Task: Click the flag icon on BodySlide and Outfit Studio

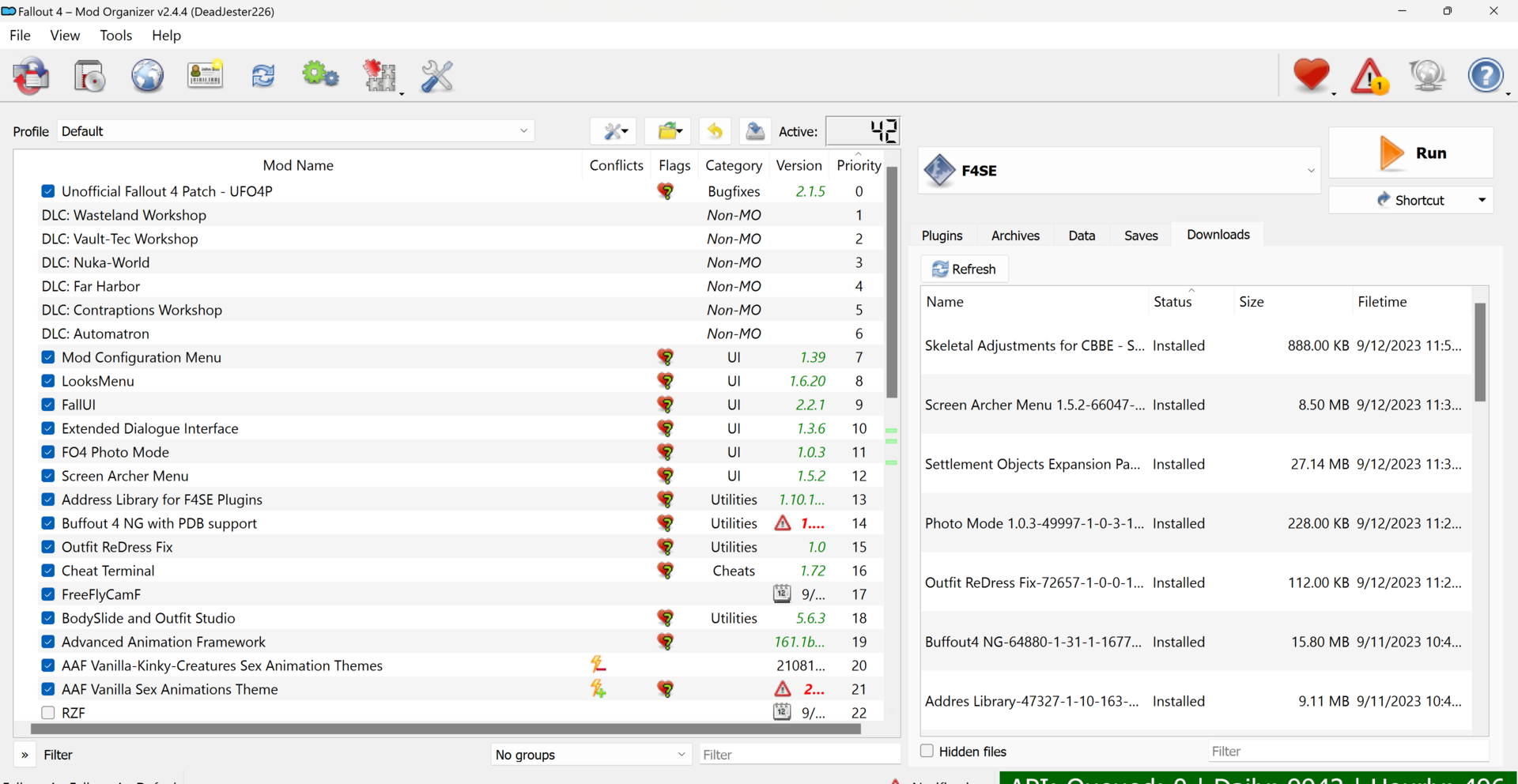Action: 666,618
